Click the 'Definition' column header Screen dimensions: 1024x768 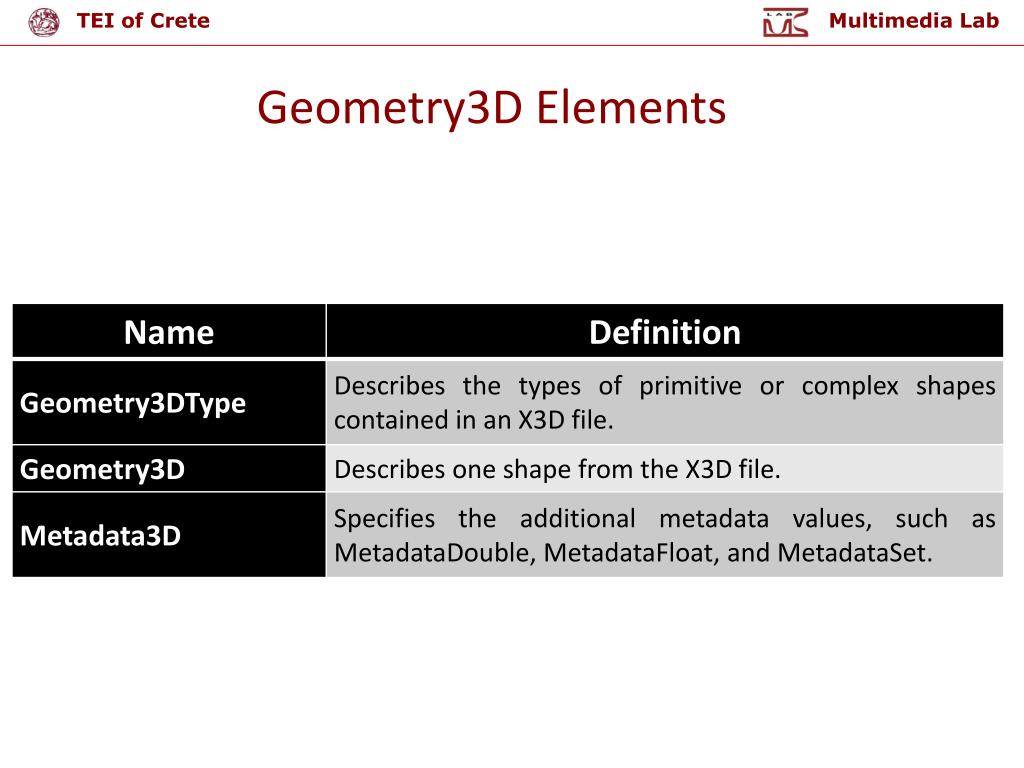click(665, 331)
